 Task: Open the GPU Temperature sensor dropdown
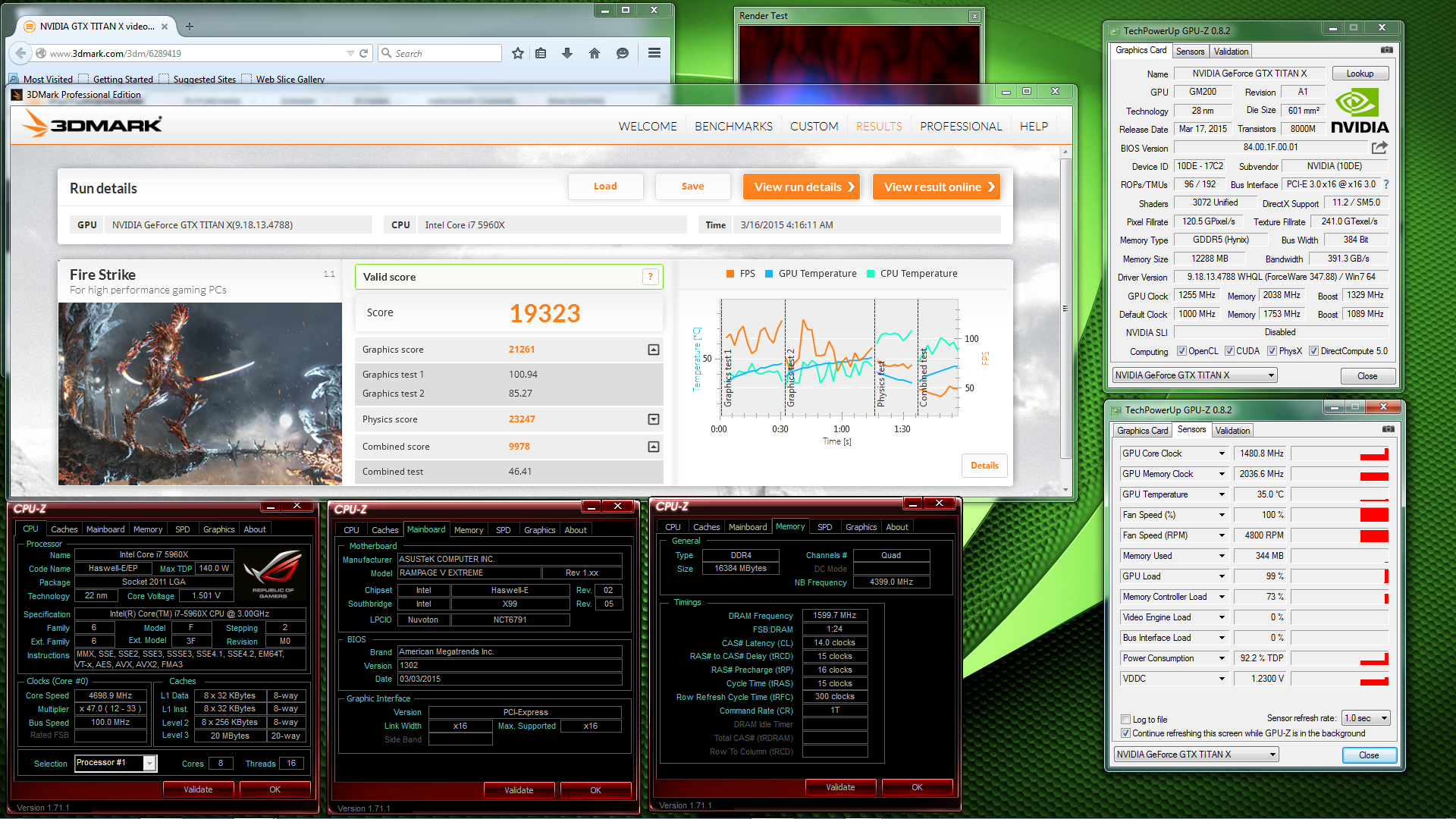coord(1222,494)
